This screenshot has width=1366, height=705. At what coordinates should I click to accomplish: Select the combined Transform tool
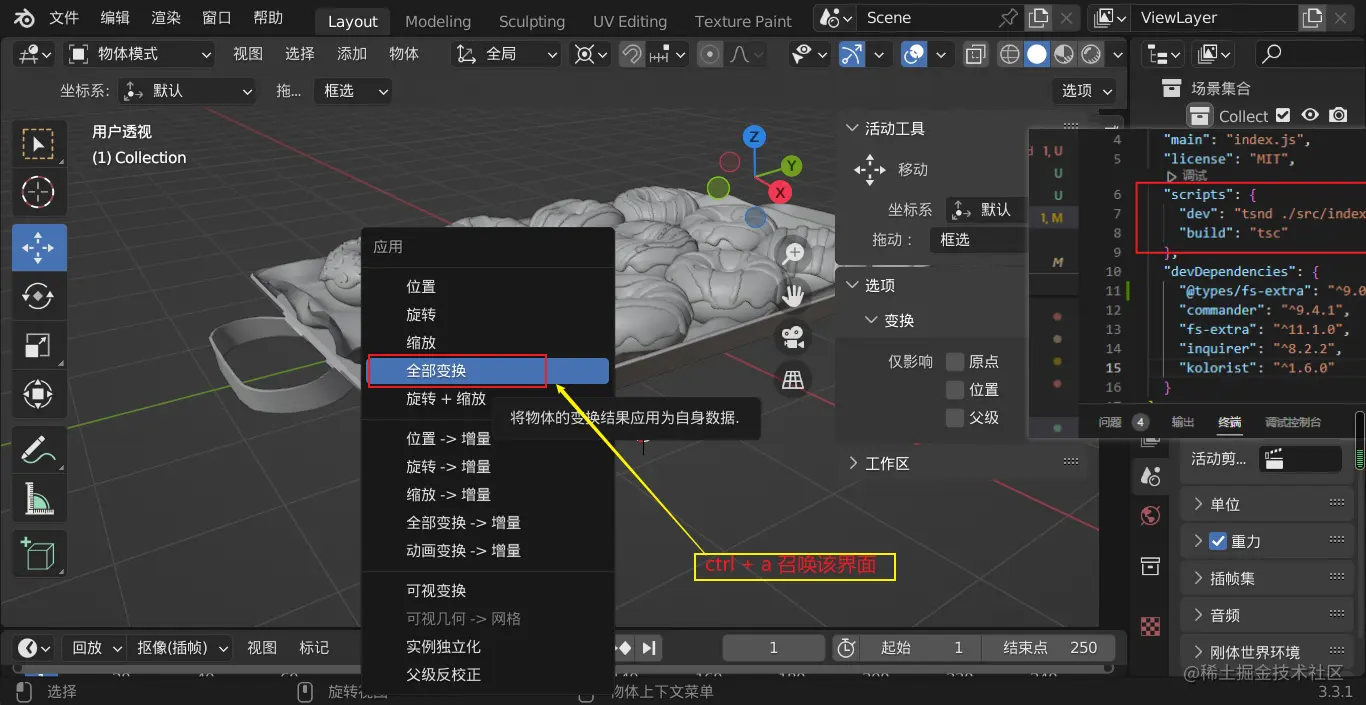(x=39, y=393)
